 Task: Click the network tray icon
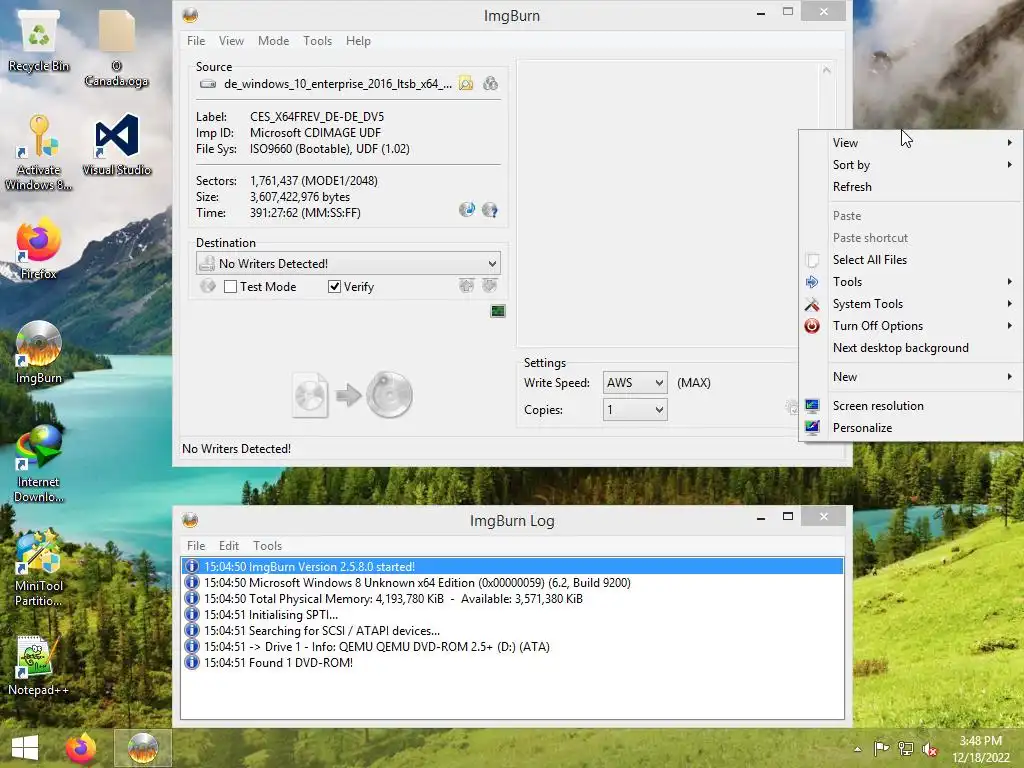pyautogui.click(x=906, y=748)
